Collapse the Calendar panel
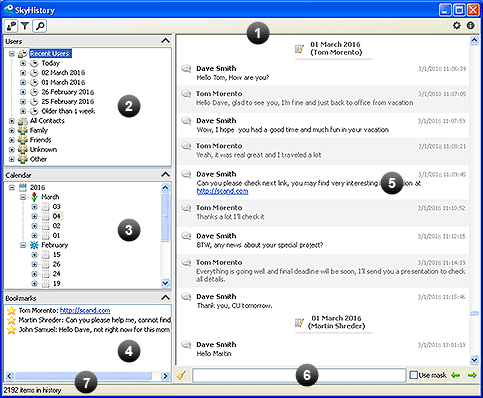The height and width of the screenshot is (398, 483). coord(165,175)
